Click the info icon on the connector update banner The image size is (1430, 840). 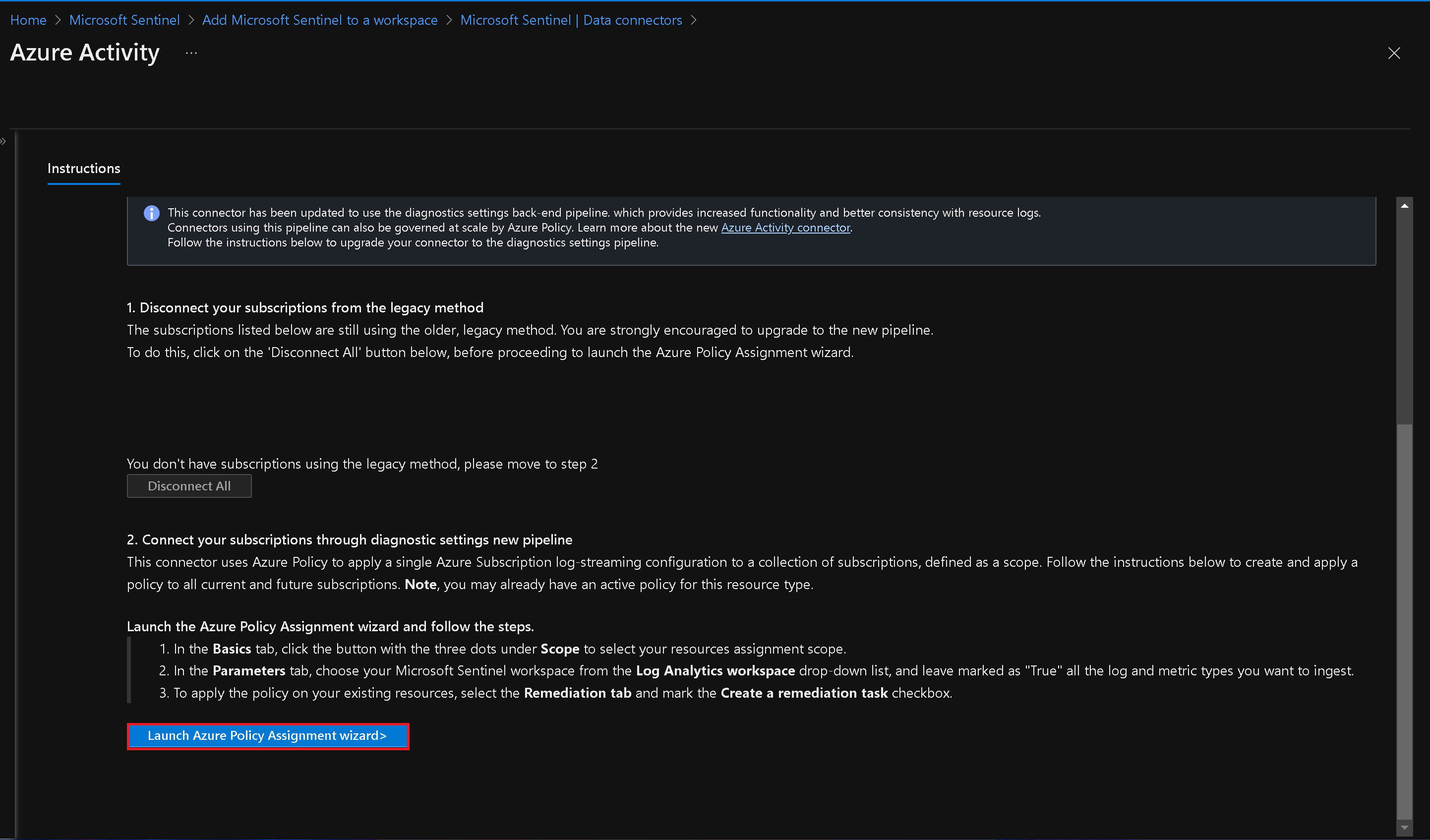point(151,213)
